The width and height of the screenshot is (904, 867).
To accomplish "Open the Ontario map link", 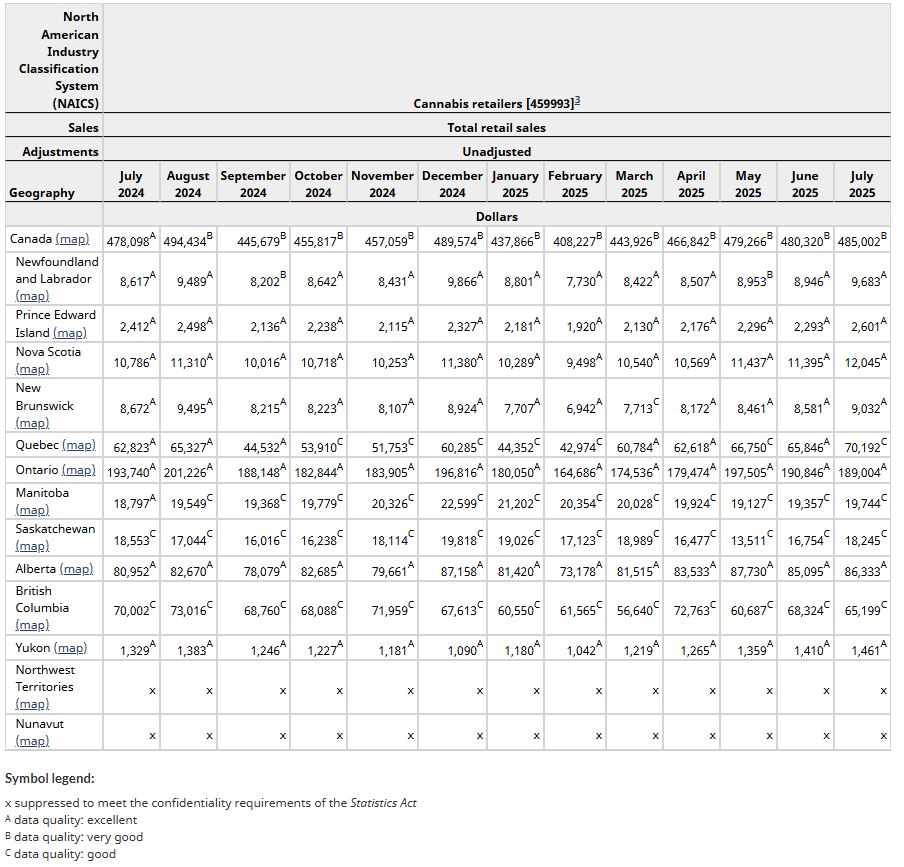I will coord(78,469).
